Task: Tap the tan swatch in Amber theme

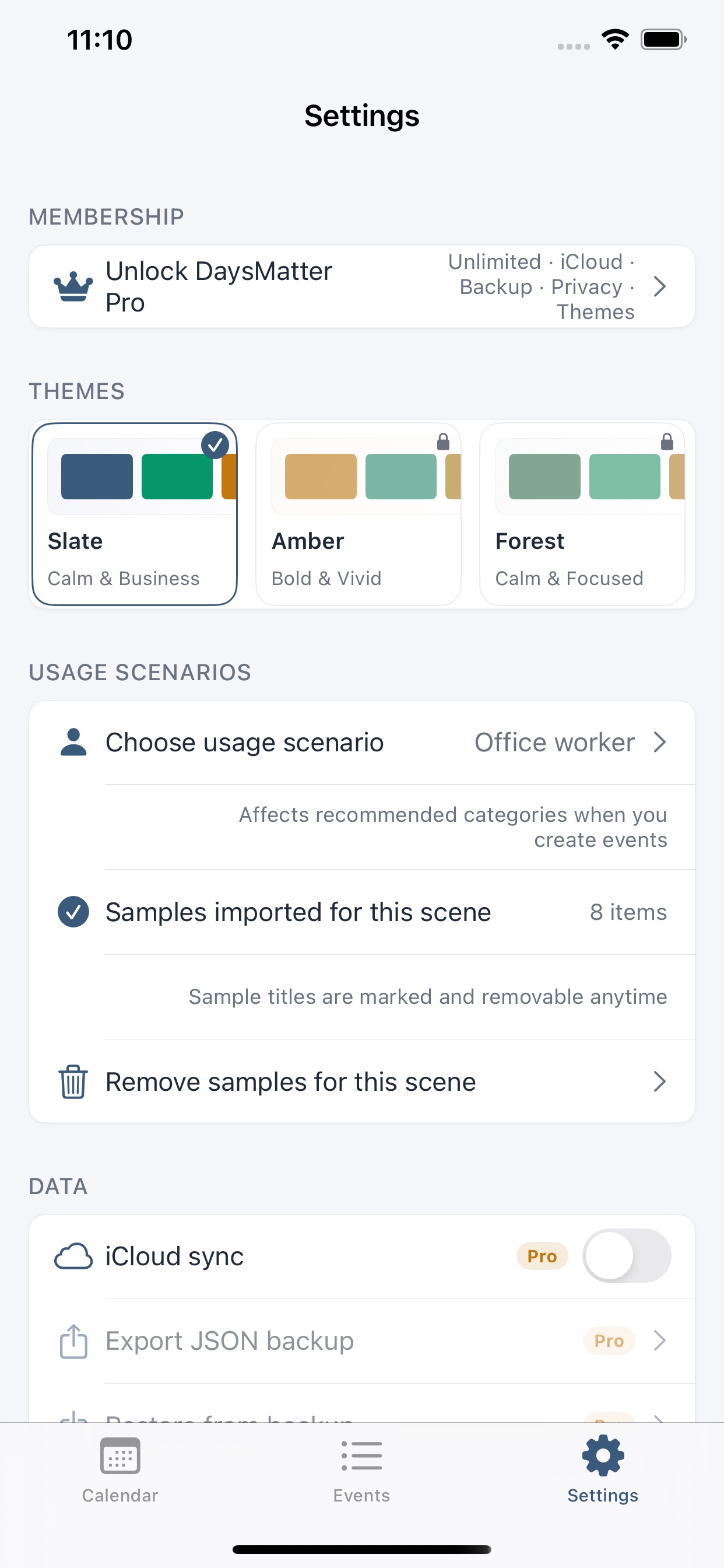Action: 321,476
